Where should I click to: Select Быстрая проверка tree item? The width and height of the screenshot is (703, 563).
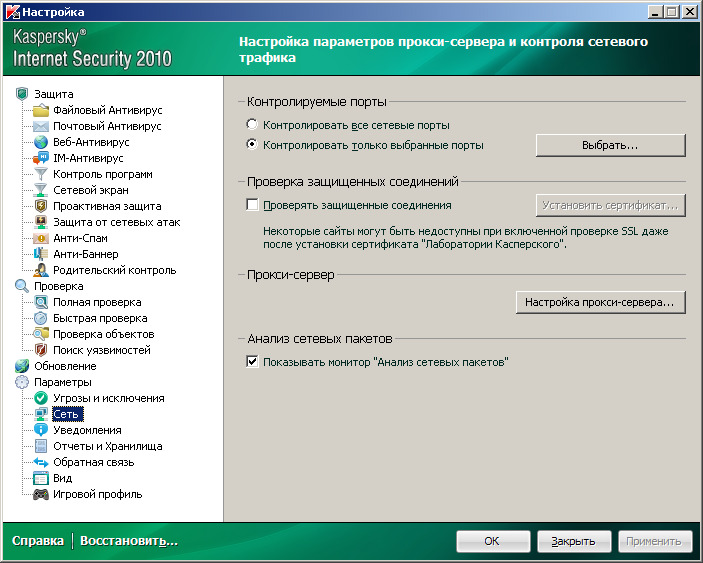100,318
